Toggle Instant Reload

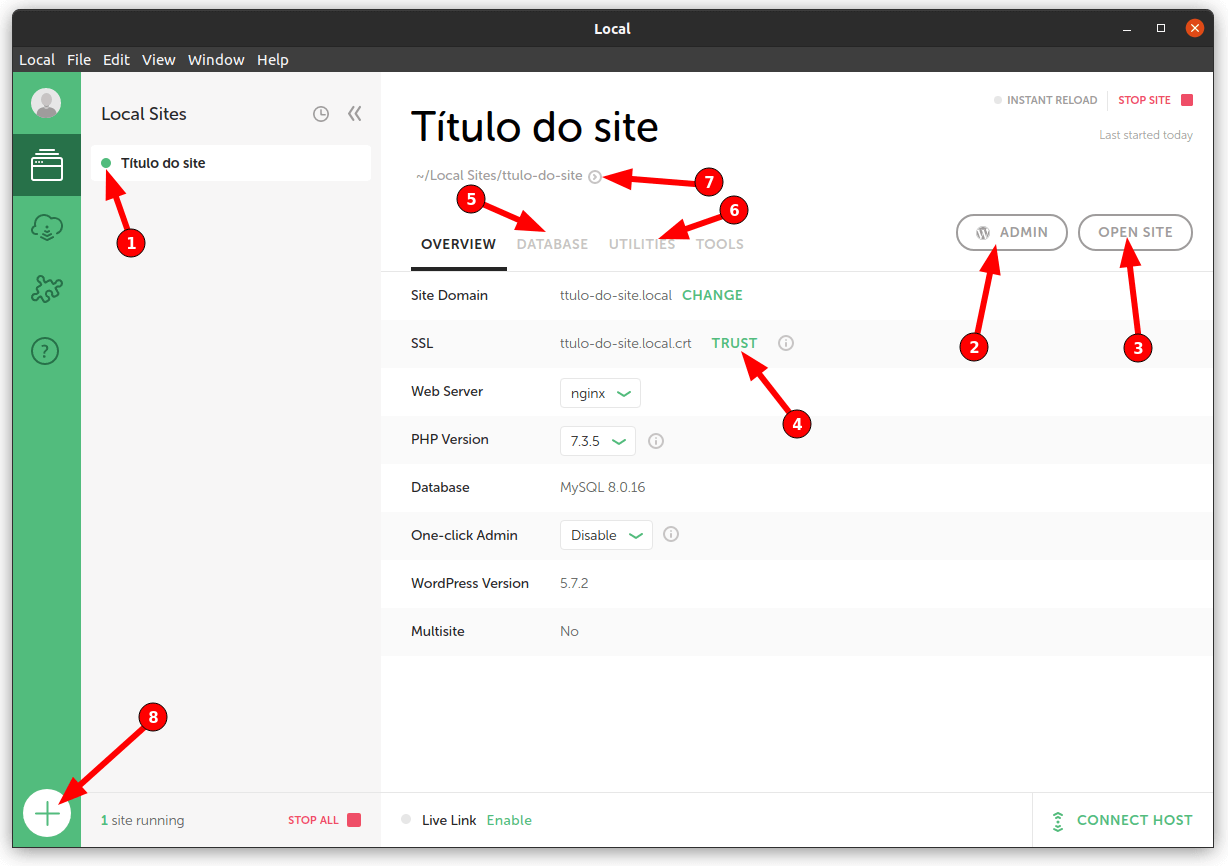click(x=1045, y=100)
